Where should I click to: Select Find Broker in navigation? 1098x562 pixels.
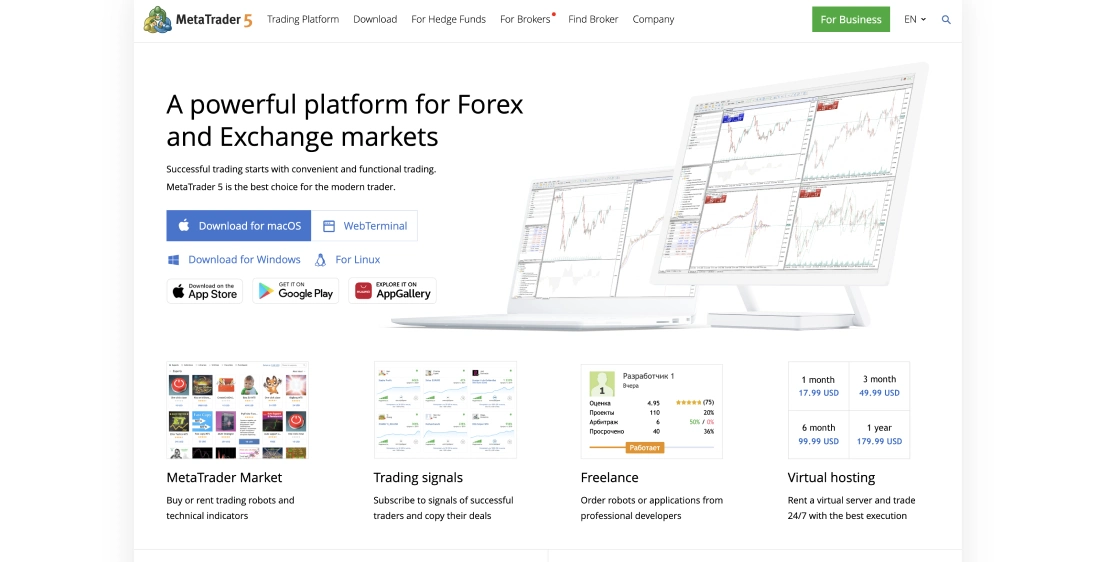point(593,20)
